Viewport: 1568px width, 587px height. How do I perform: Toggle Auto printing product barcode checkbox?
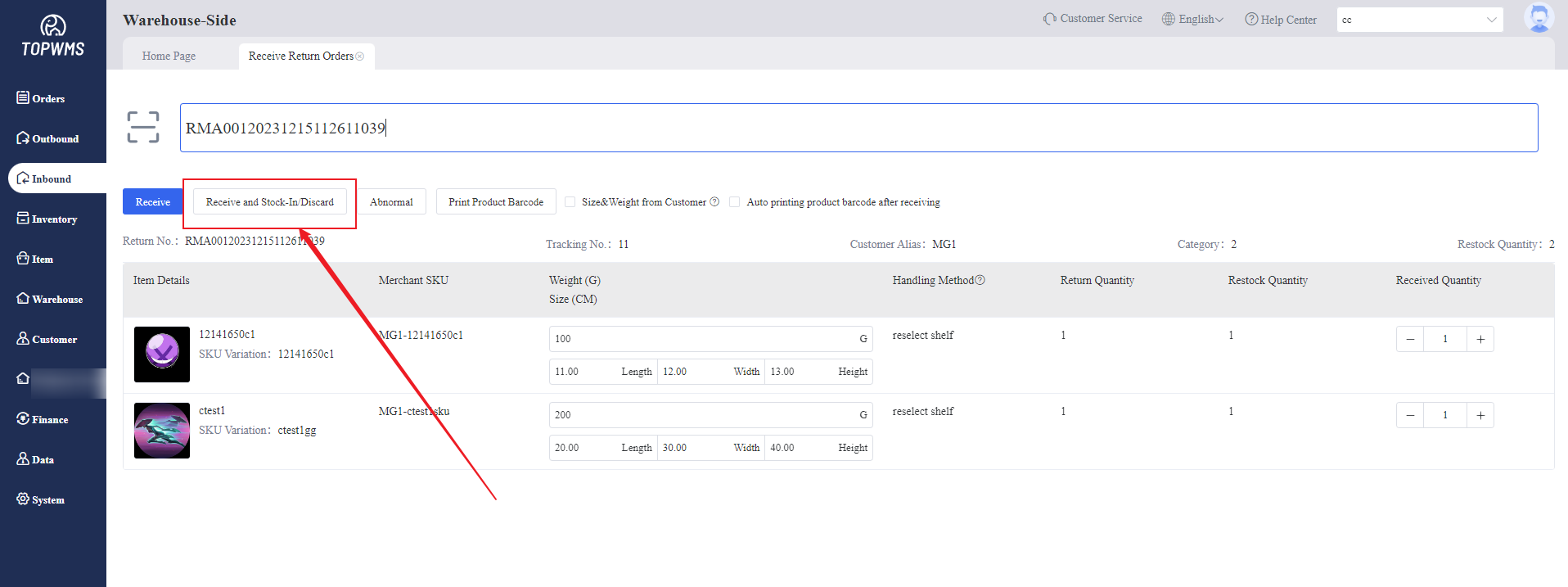735,202
